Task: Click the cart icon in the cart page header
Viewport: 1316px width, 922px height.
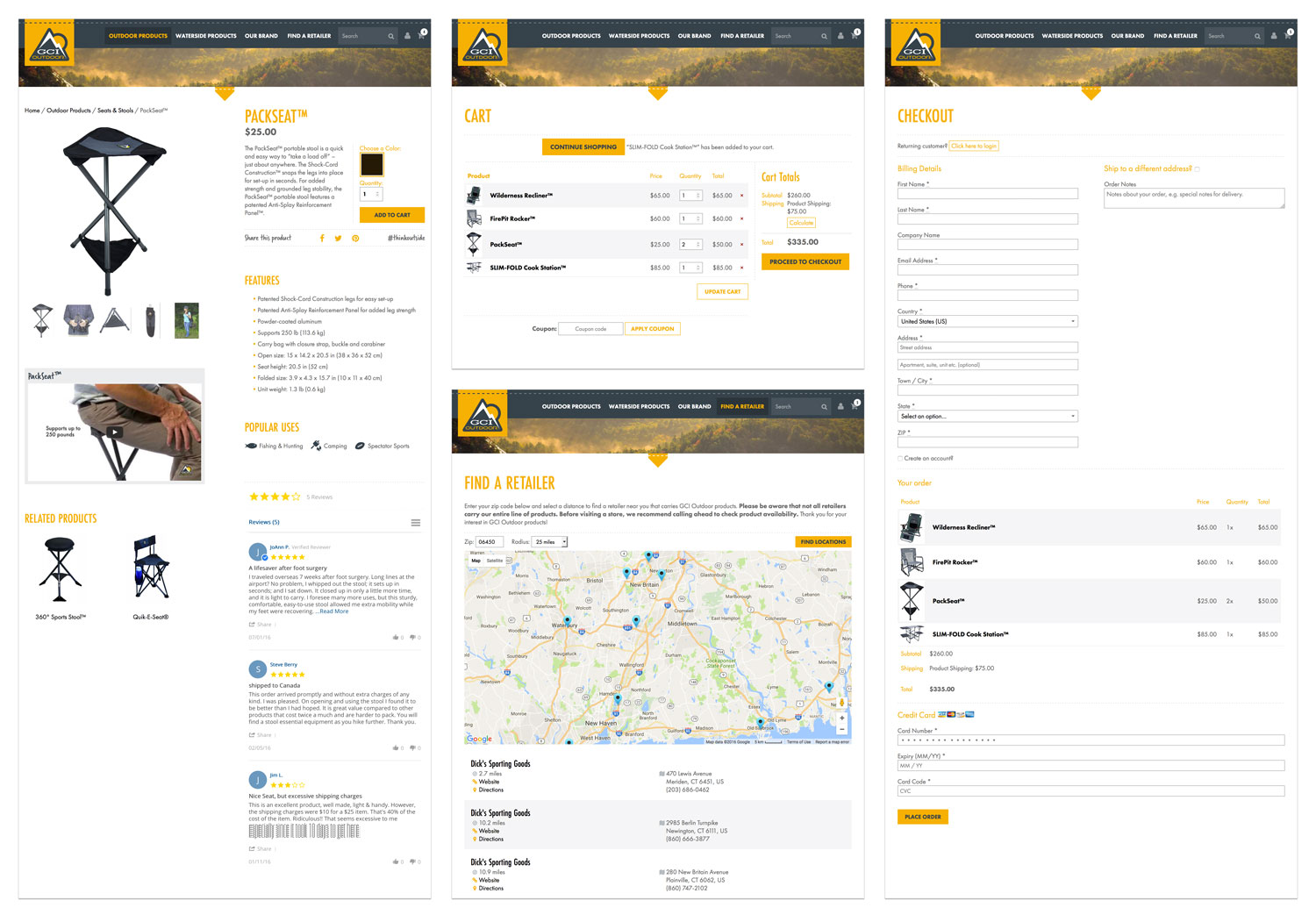Action: click(x=855, y=36)
